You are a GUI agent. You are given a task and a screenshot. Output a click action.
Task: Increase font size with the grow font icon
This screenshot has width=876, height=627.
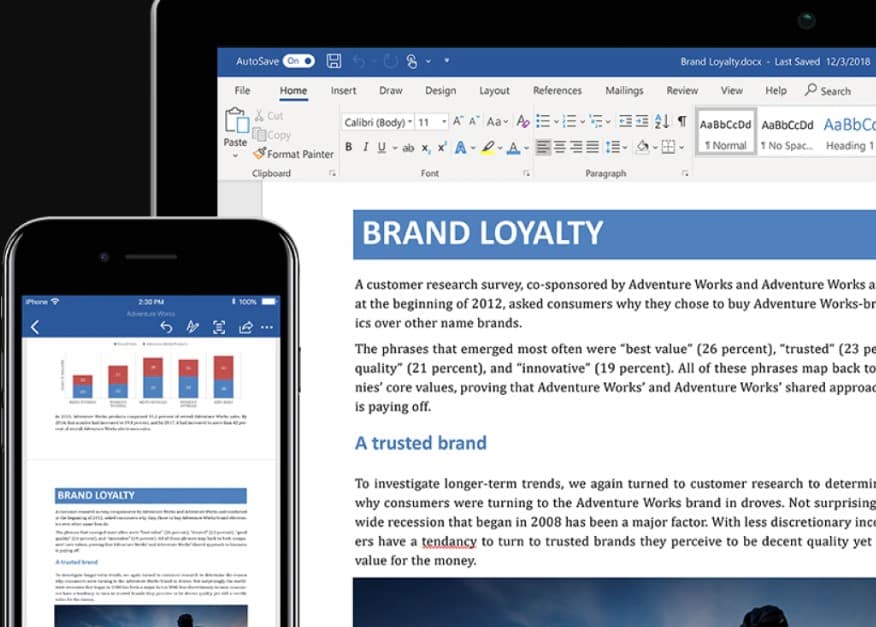click(458, 121)
